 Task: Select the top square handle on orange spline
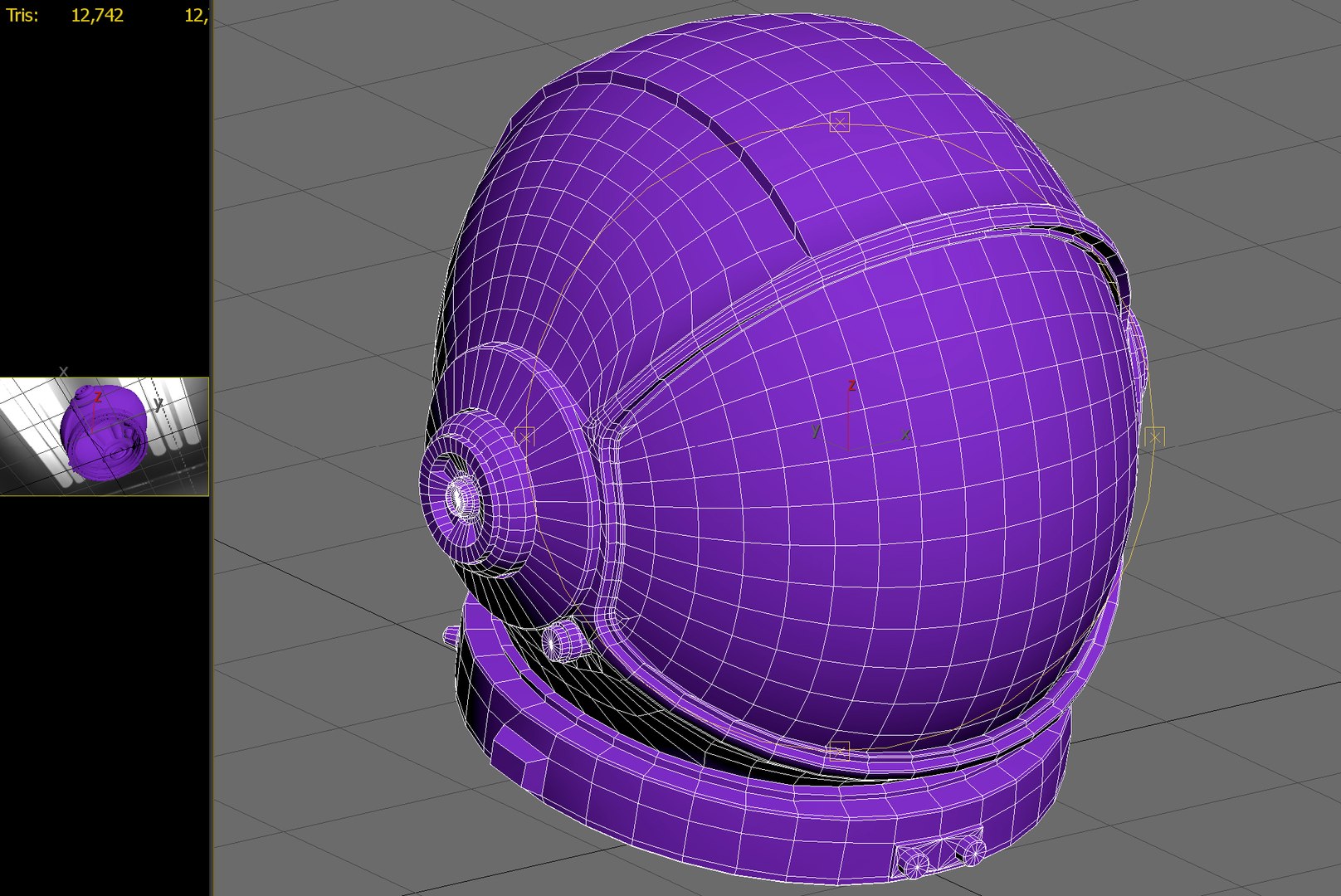840,123
